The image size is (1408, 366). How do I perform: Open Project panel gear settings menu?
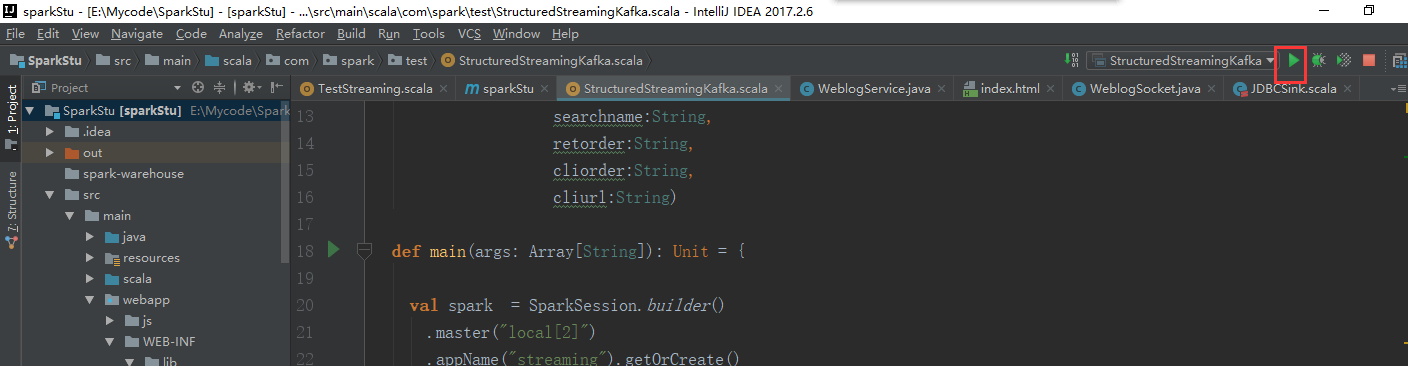point(250,88)
